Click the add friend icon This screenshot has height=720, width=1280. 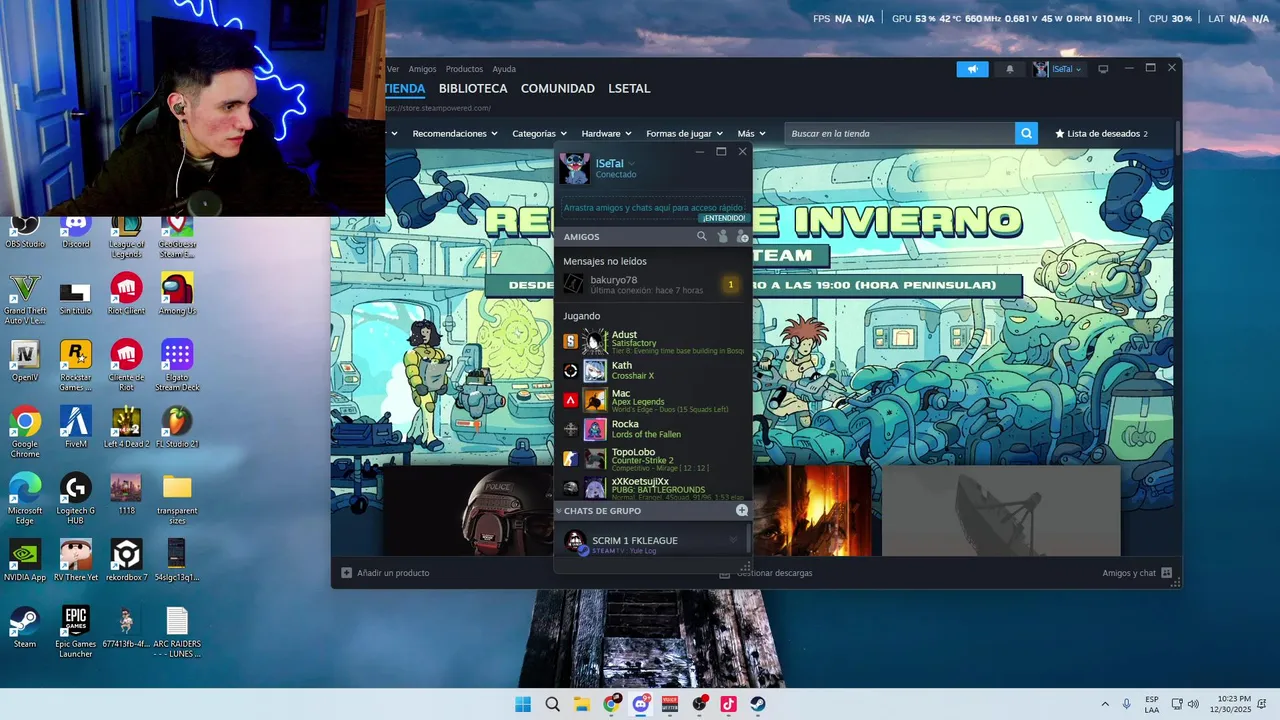coord(742,237)
